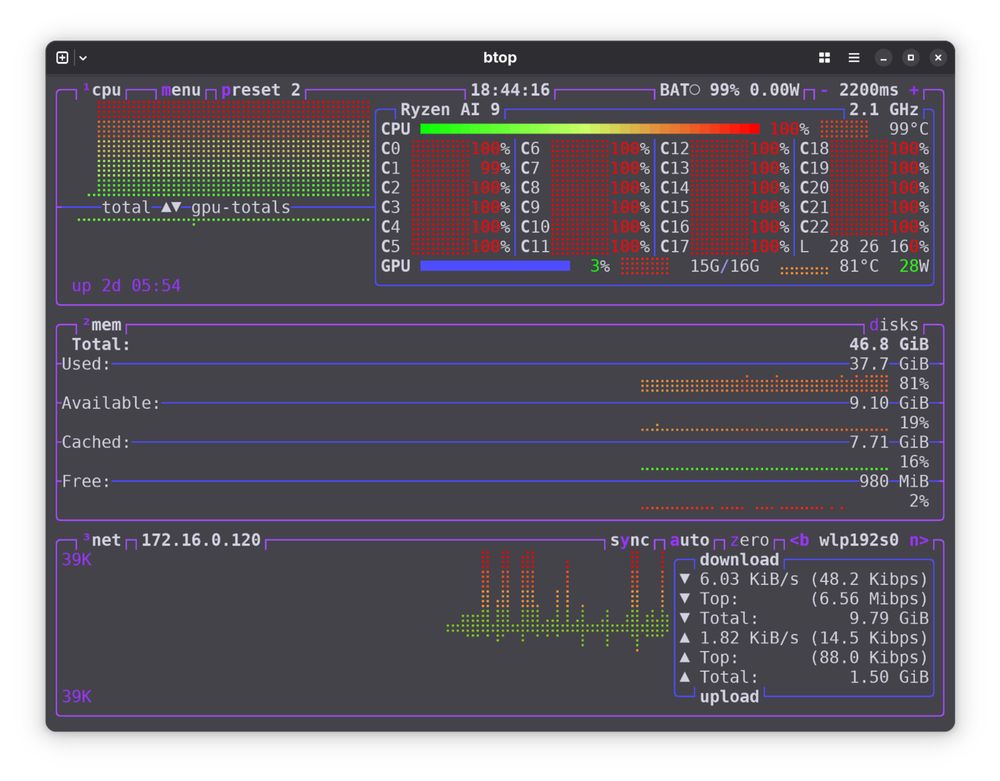Switch to next network interface with n>

tap(919, 541)
